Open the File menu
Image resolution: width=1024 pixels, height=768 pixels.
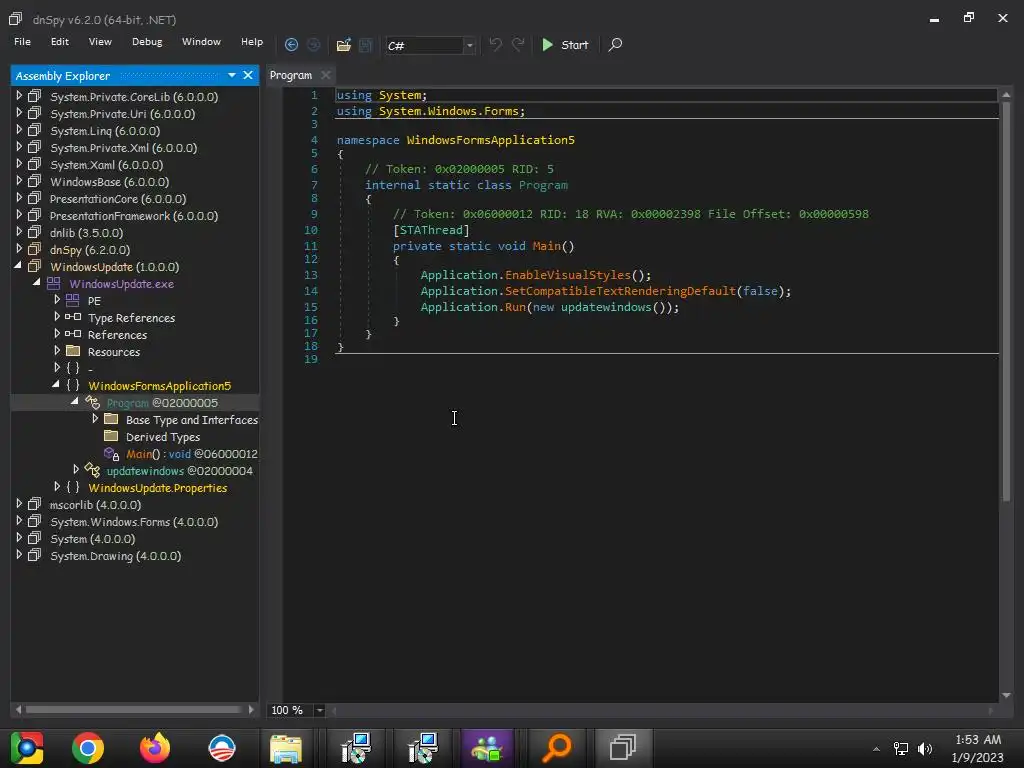coord(22,41)
